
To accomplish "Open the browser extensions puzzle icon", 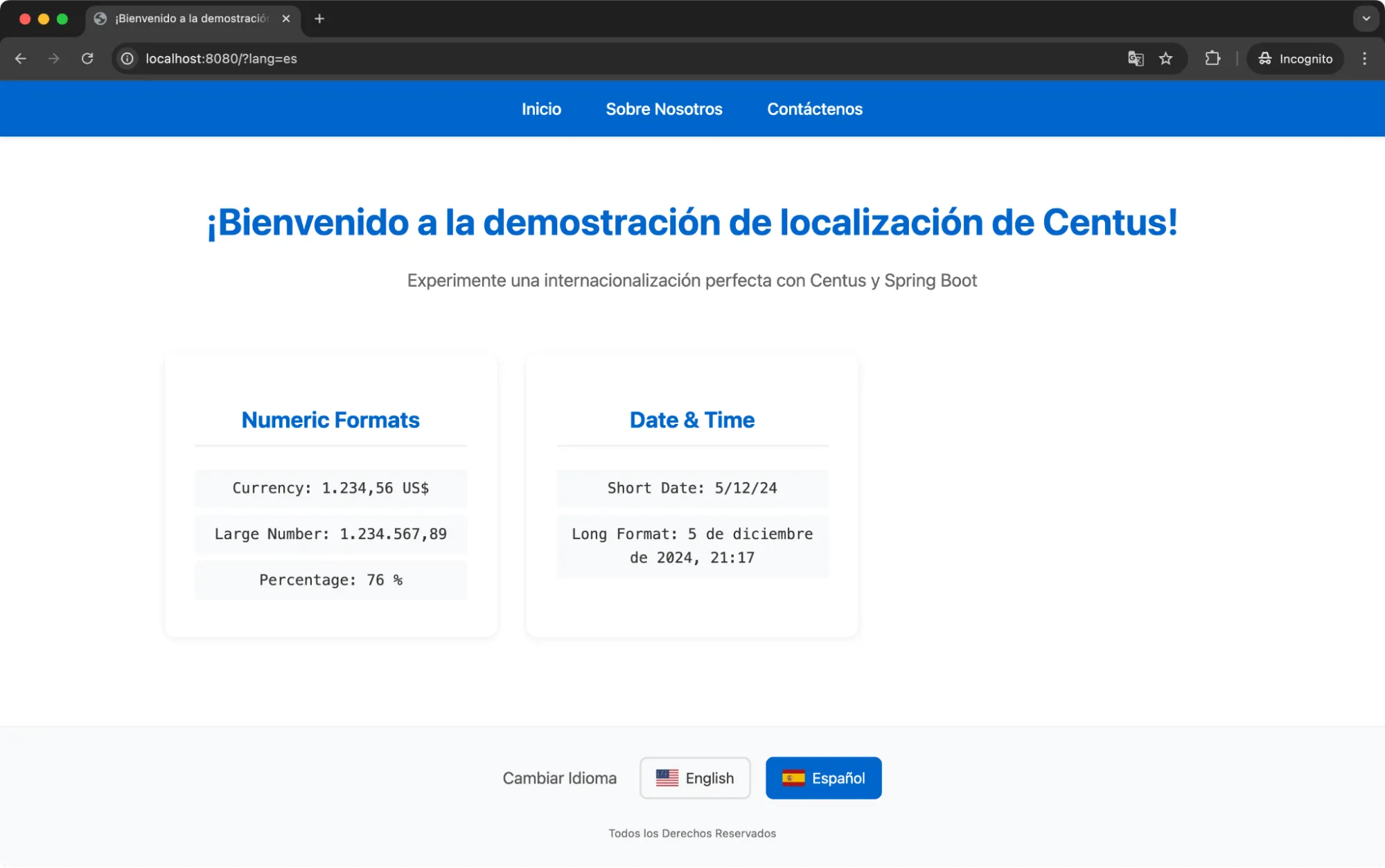I will (1213, 58).
